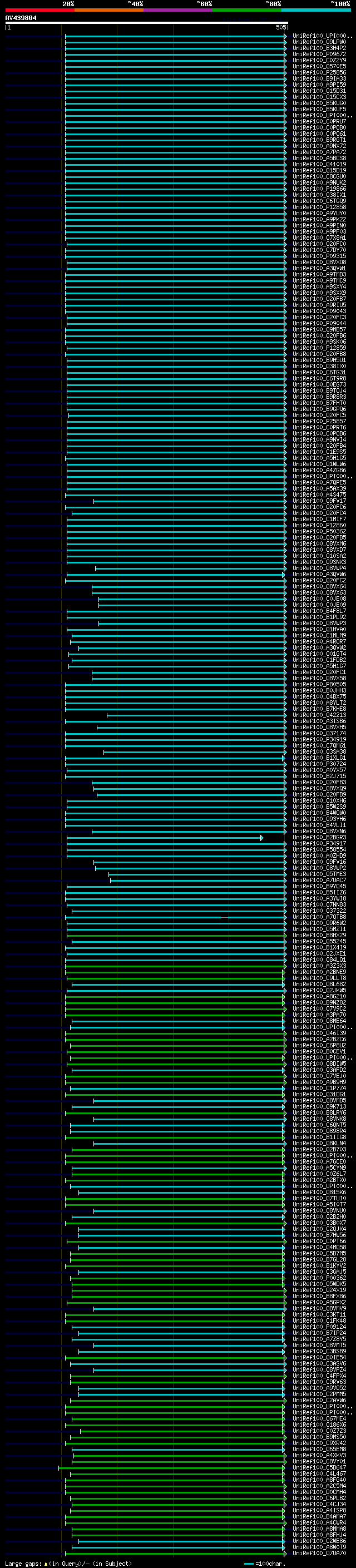Image resolution: width=356 pixels, height=1568 pixels.
Task: Click the white query length bar
Action: (147, 23)
